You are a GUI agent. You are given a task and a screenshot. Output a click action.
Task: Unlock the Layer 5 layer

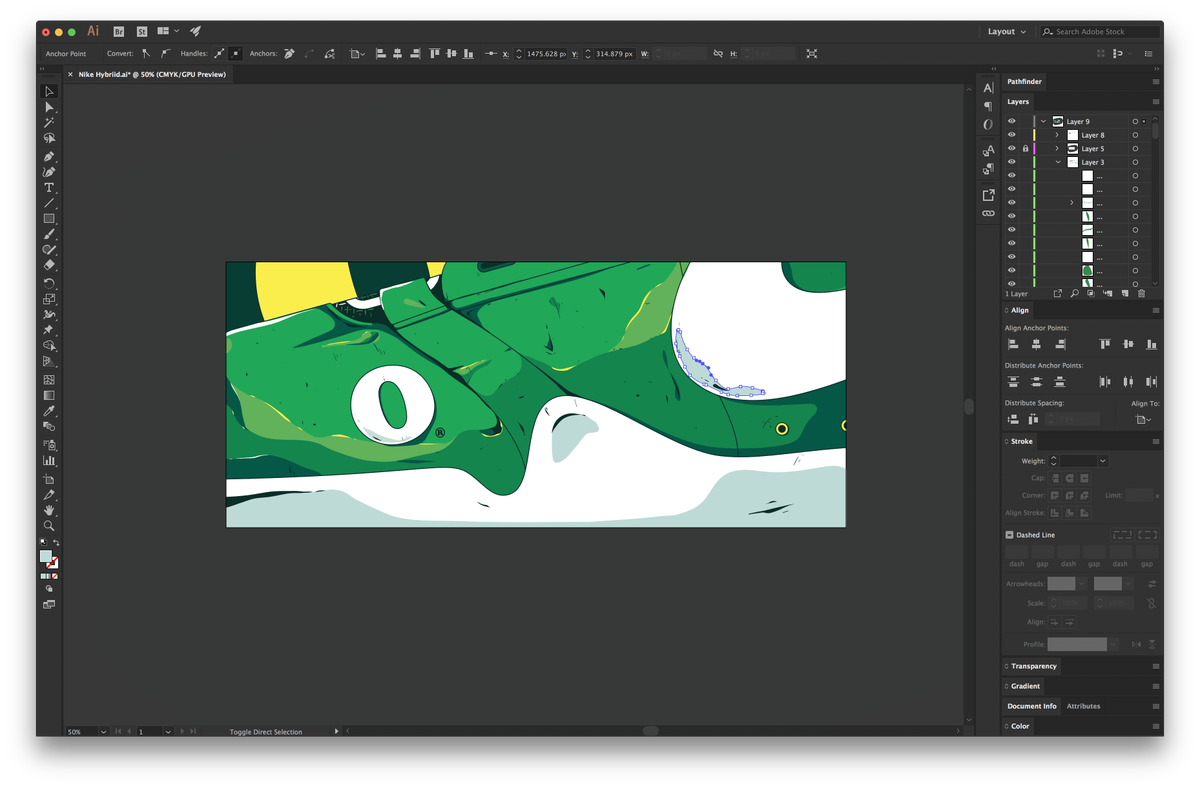pyautogui.click(x=1025, y=148)
